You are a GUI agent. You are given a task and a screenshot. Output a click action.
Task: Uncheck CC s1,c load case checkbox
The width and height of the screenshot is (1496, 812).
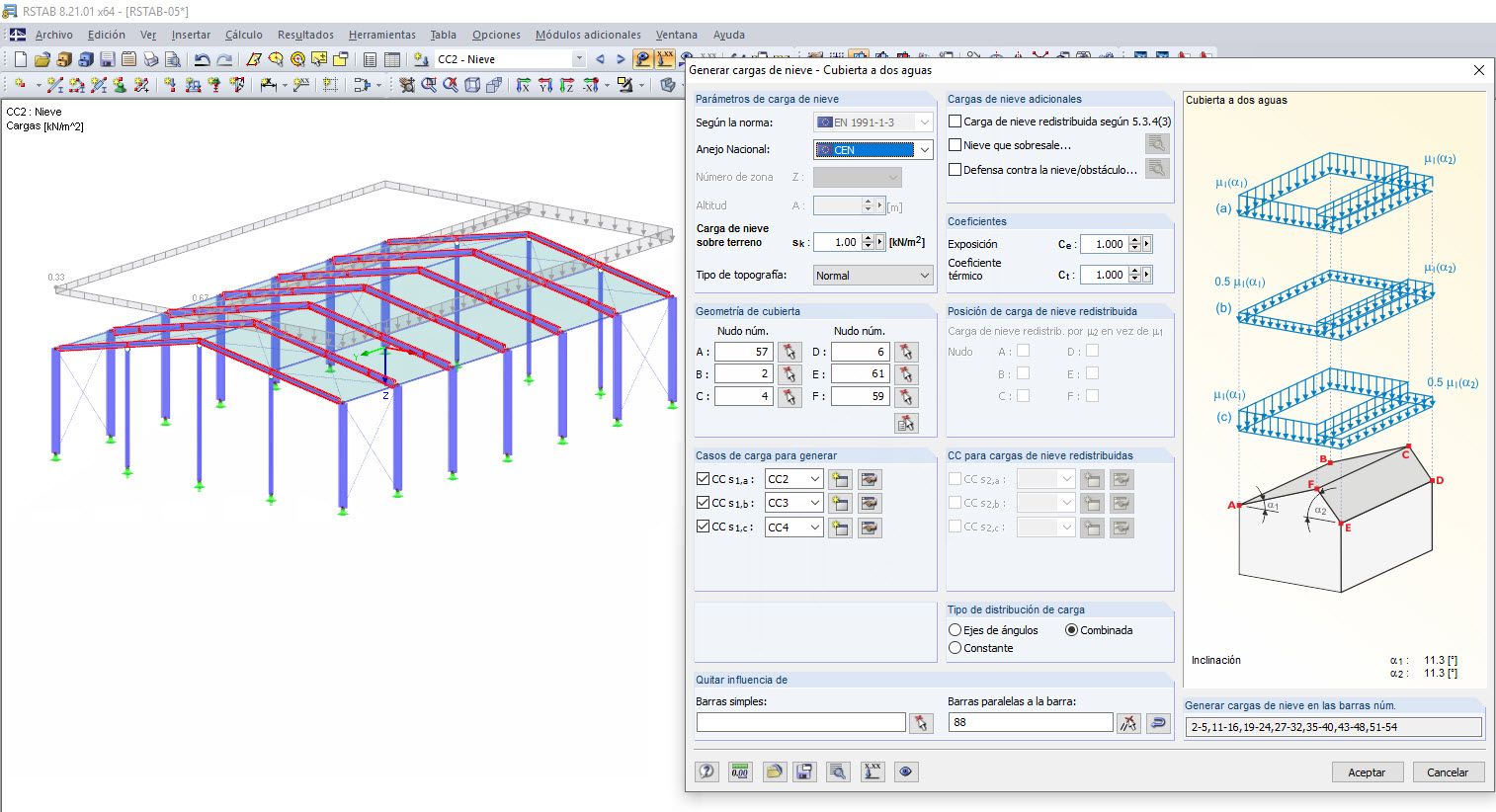(704, 527)
